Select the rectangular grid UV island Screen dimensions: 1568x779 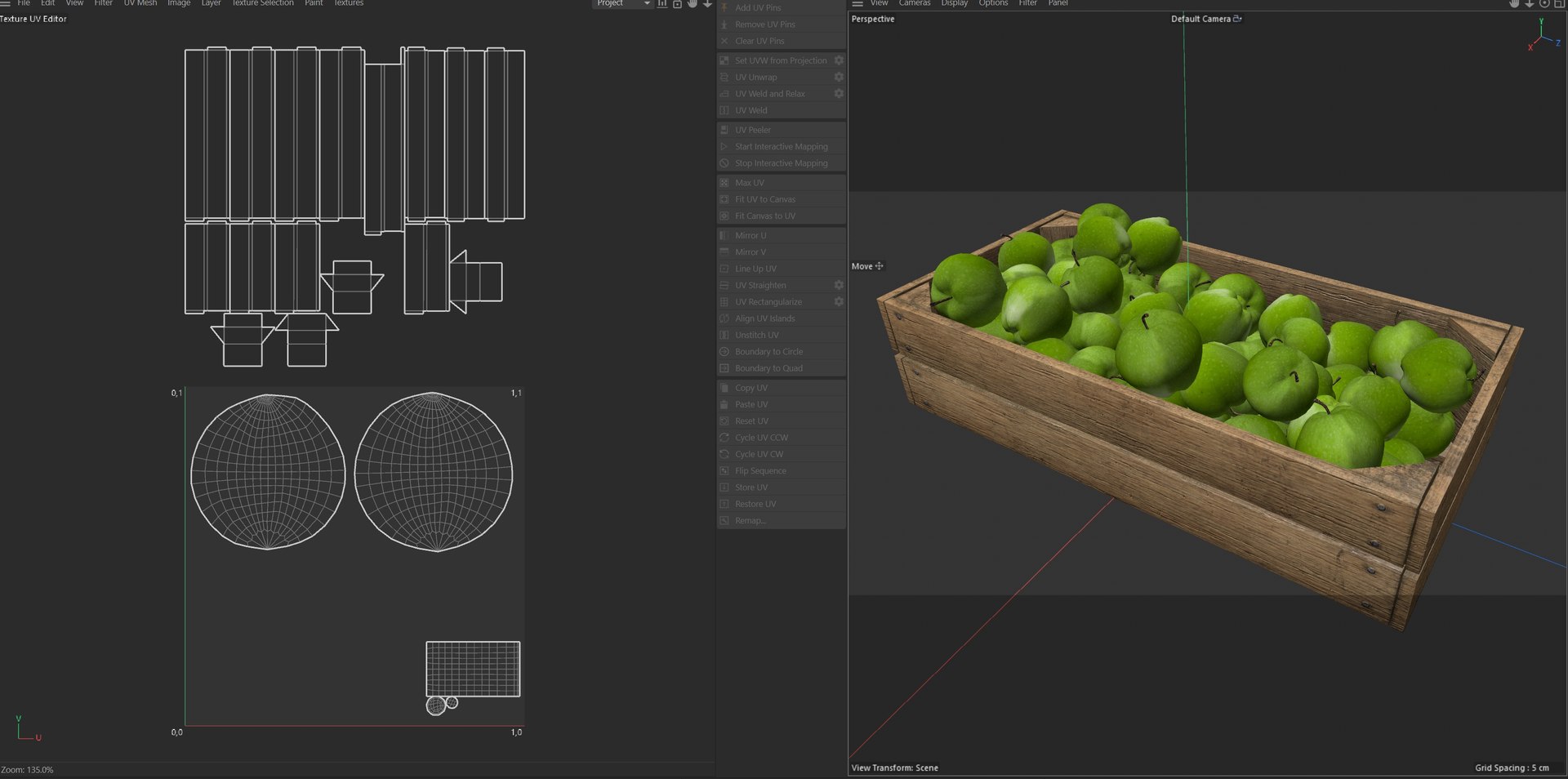click(473, 669)
